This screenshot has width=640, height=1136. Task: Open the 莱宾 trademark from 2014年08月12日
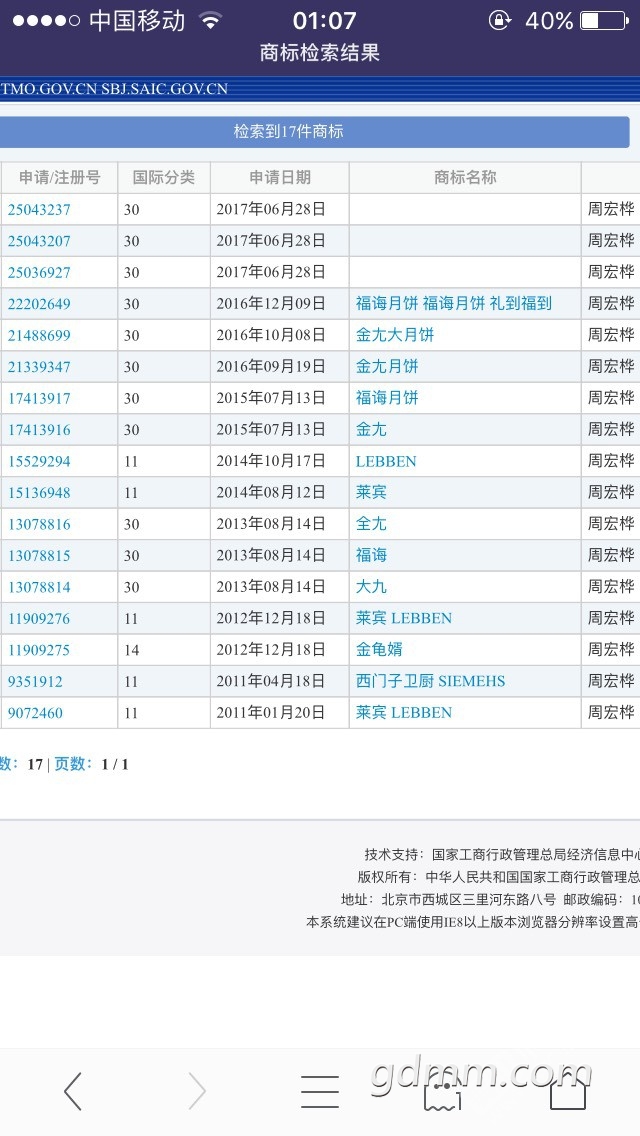point(371,493)
